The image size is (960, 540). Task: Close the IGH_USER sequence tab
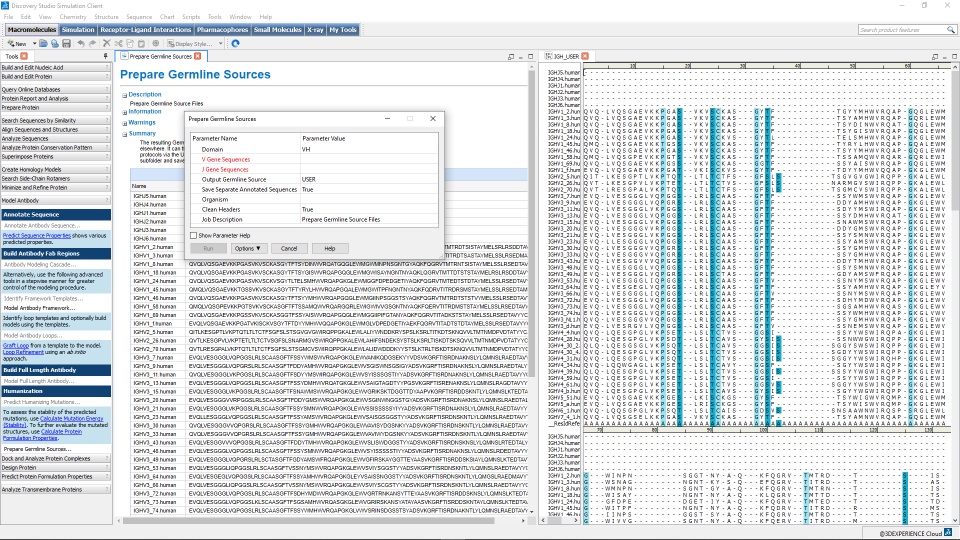coord(585,56)
